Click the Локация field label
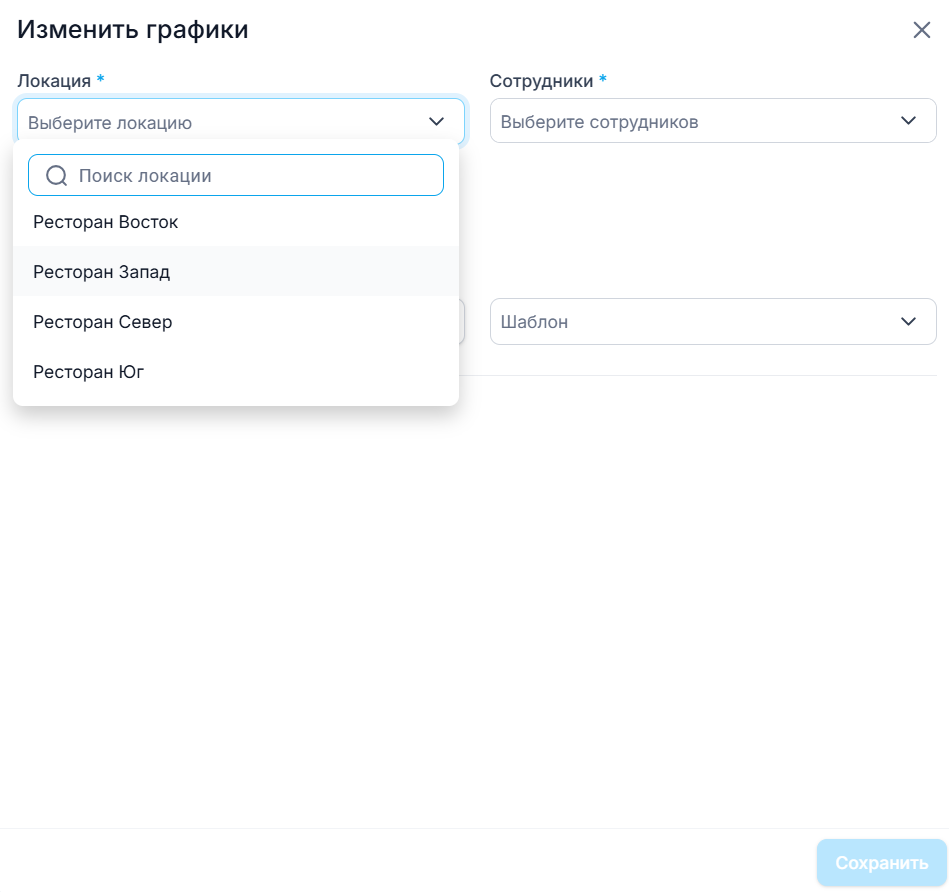 point(54,81)
